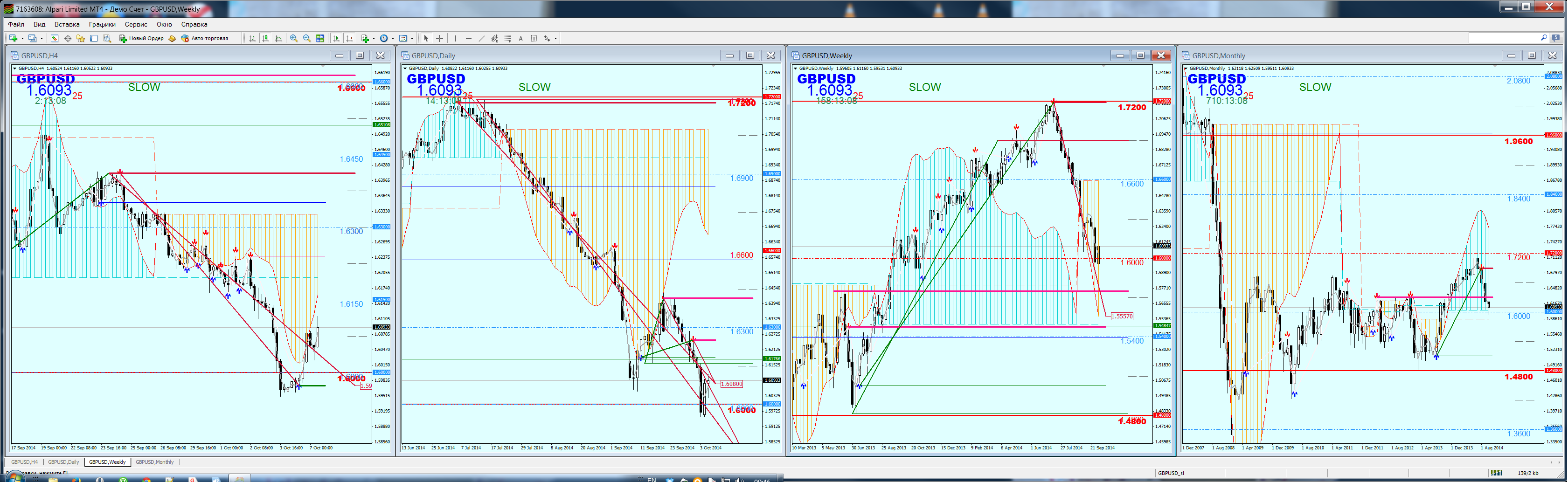This screenshot has height=482, width=1568.
Task: Show the Market Watch panel
Action: pos(54,38)
